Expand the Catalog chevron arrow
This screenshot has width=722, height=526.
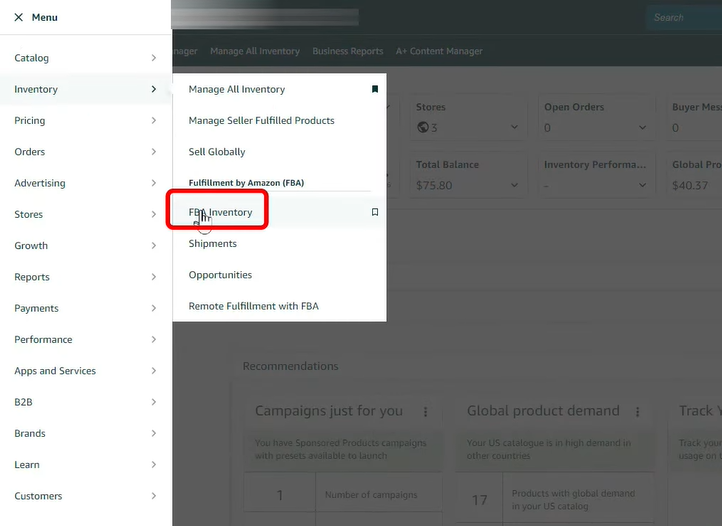(x=154, y=58)
